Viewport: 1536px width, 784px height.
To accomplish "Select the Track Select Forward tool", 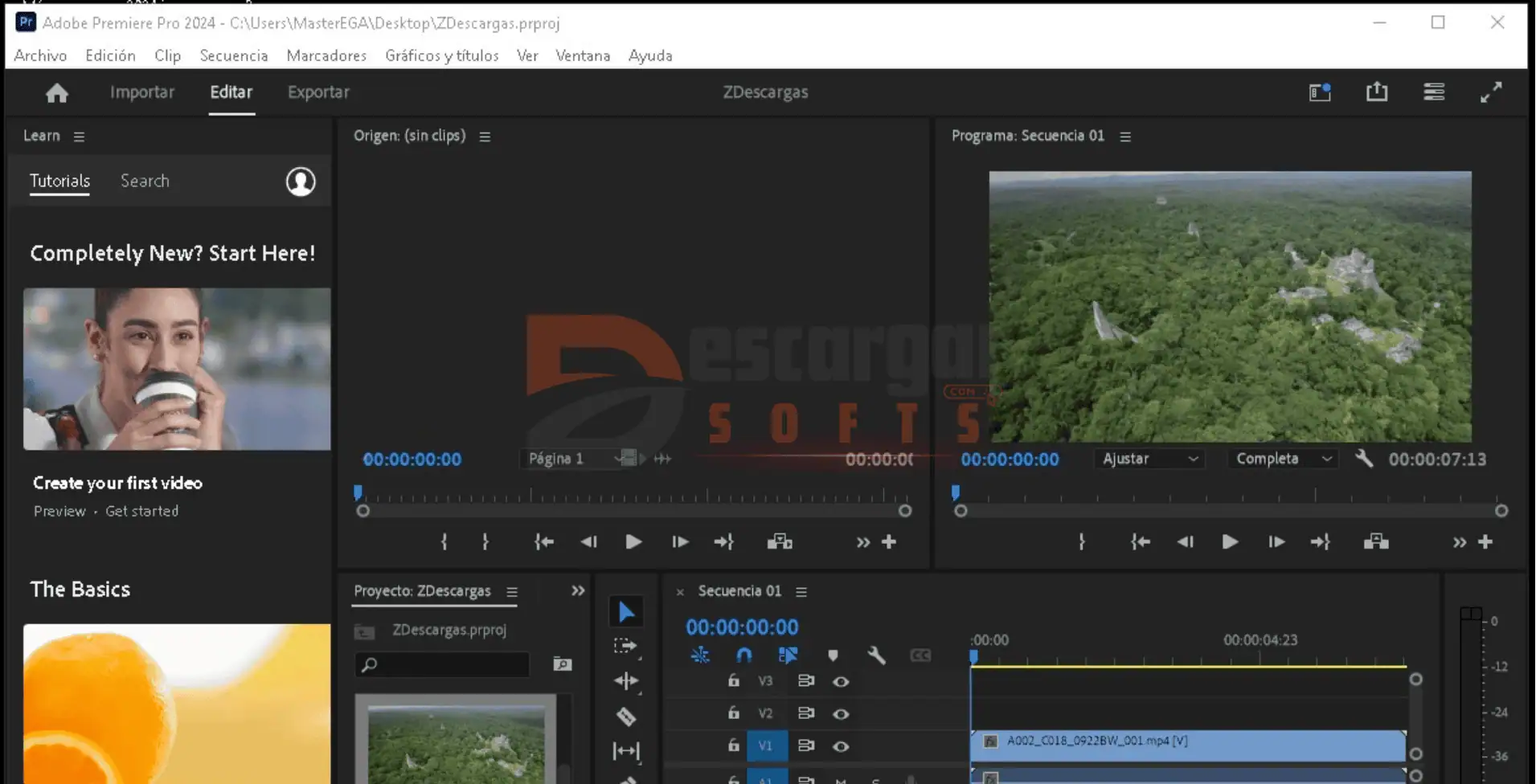I will coord(625,646).
